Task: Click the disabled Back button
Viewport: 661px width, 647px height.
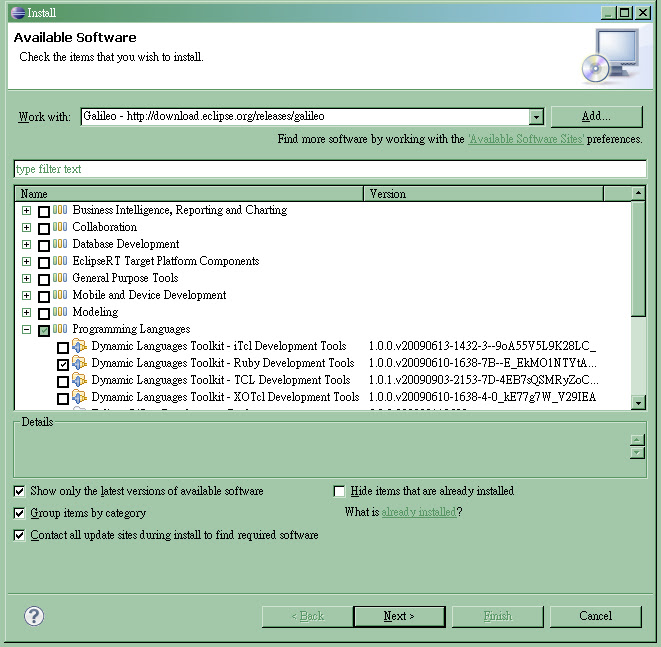Action: pos(307,616)
